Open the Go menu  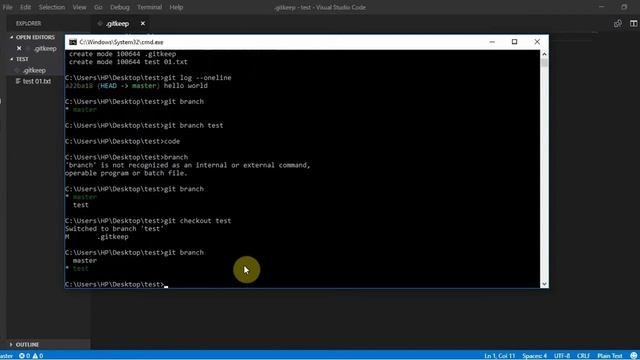click(98, 7)
